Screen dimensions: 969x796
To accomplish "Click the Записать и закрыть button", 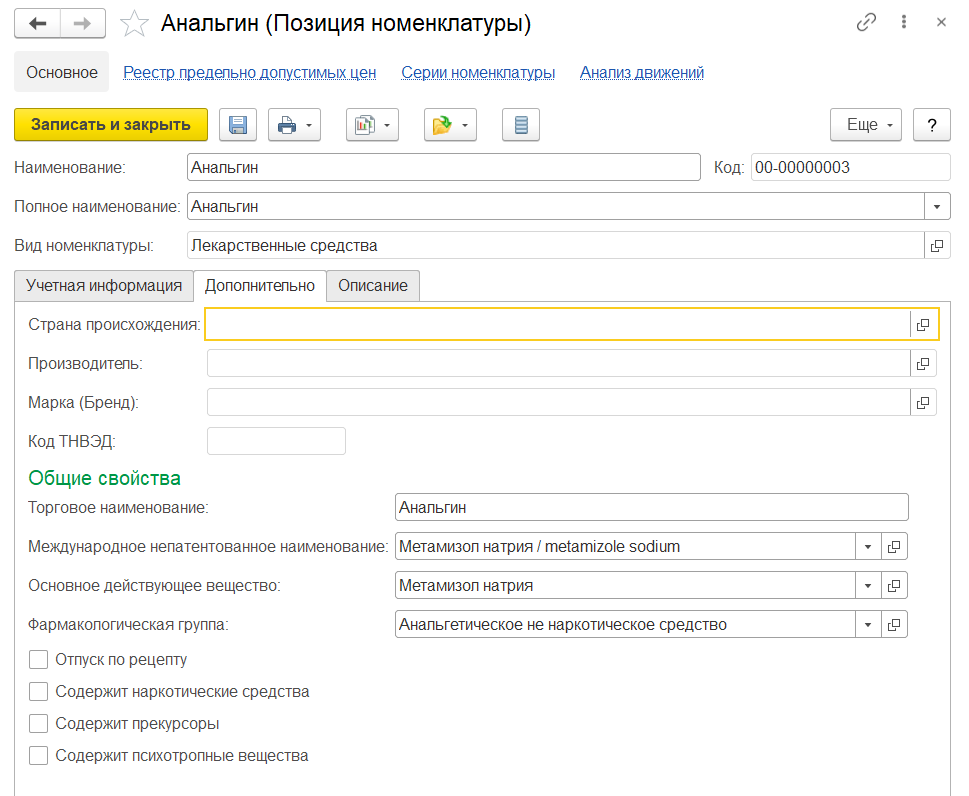I will click(110, 125).
